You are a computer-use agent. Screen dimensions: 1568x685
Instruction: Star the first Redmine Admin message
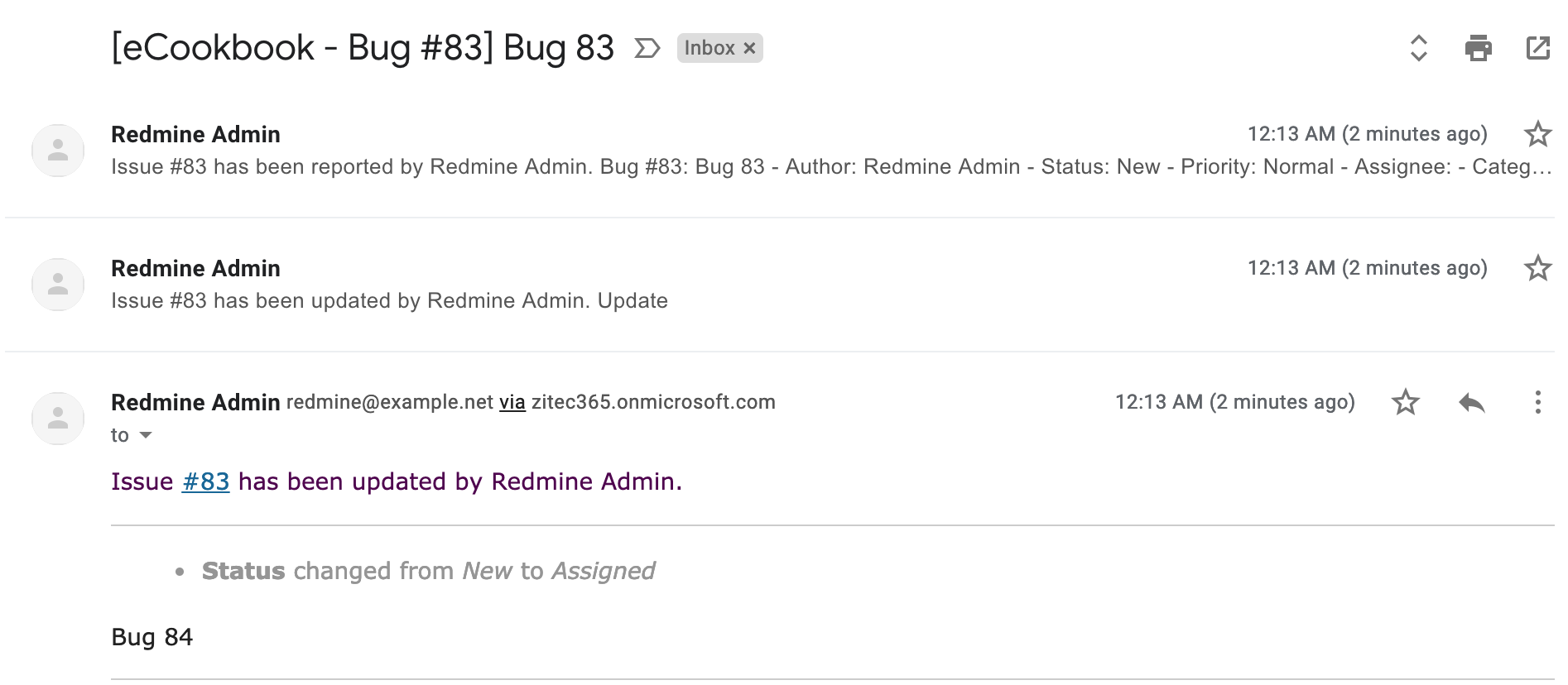1537,134
